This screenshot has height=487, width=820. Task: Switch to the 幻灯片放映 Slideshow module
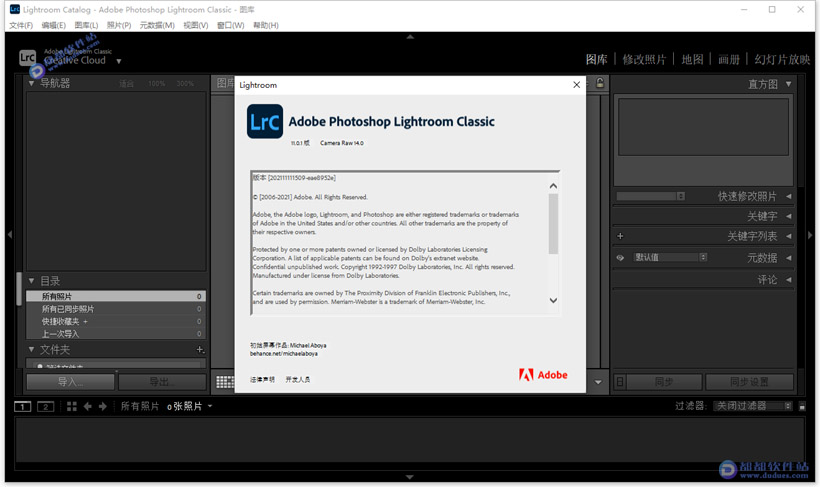[782, 60]
